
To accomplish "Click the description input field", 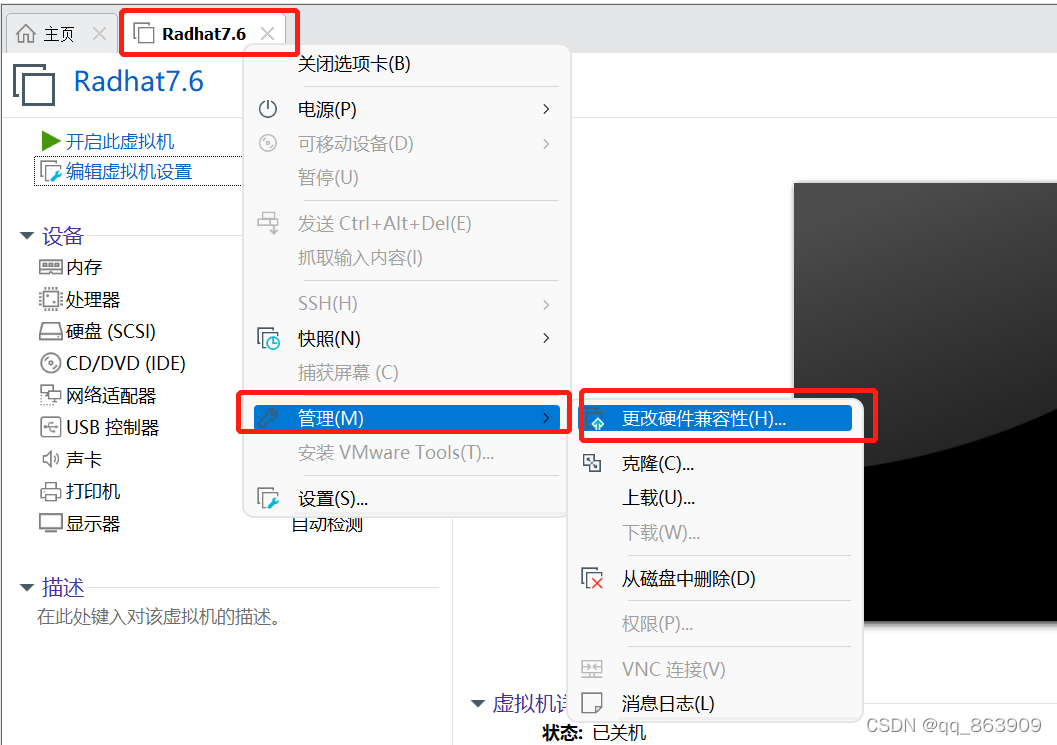I will tap(158, 617).
